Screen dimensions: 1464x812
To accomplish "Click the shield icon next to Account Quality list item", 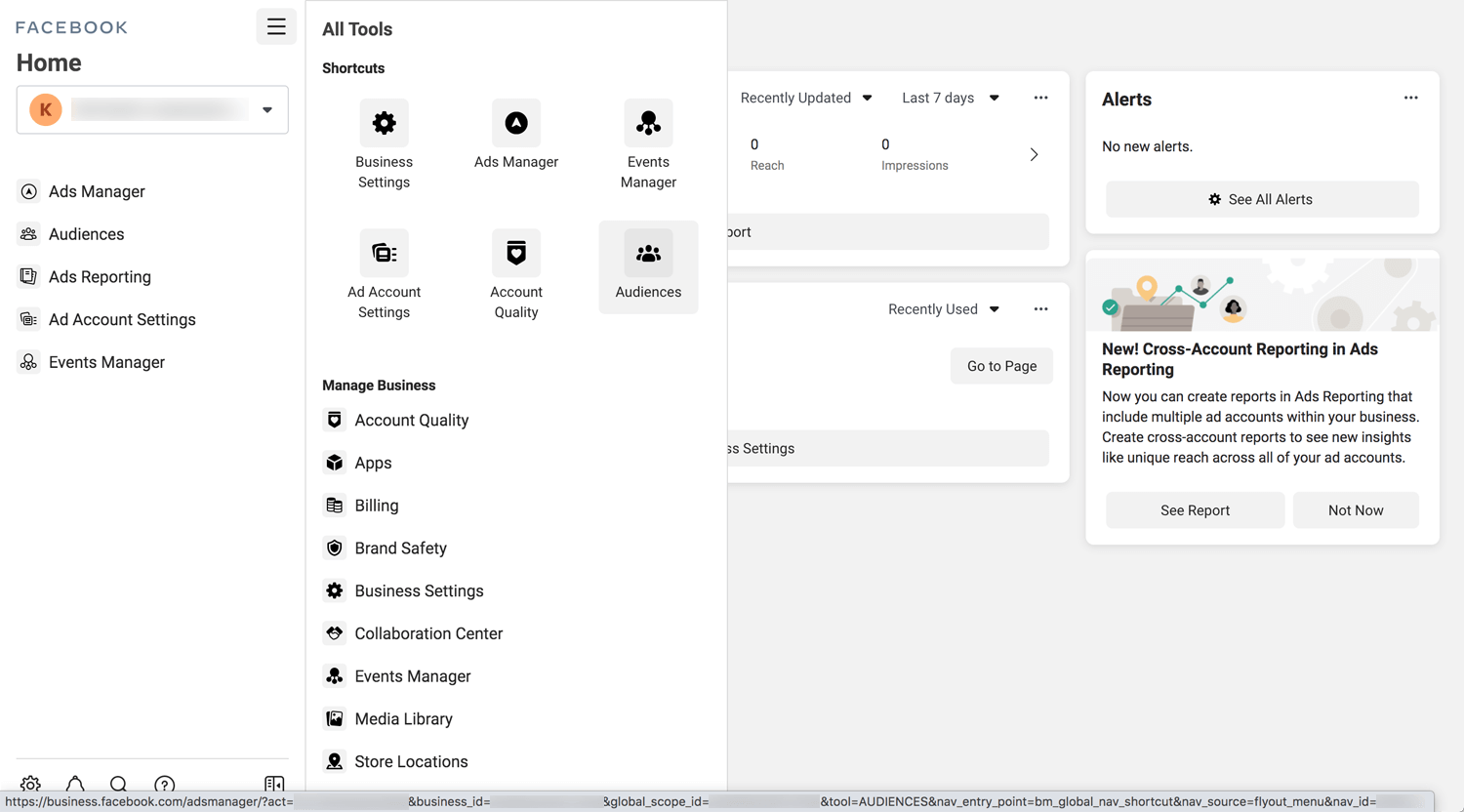I will 335,420.
